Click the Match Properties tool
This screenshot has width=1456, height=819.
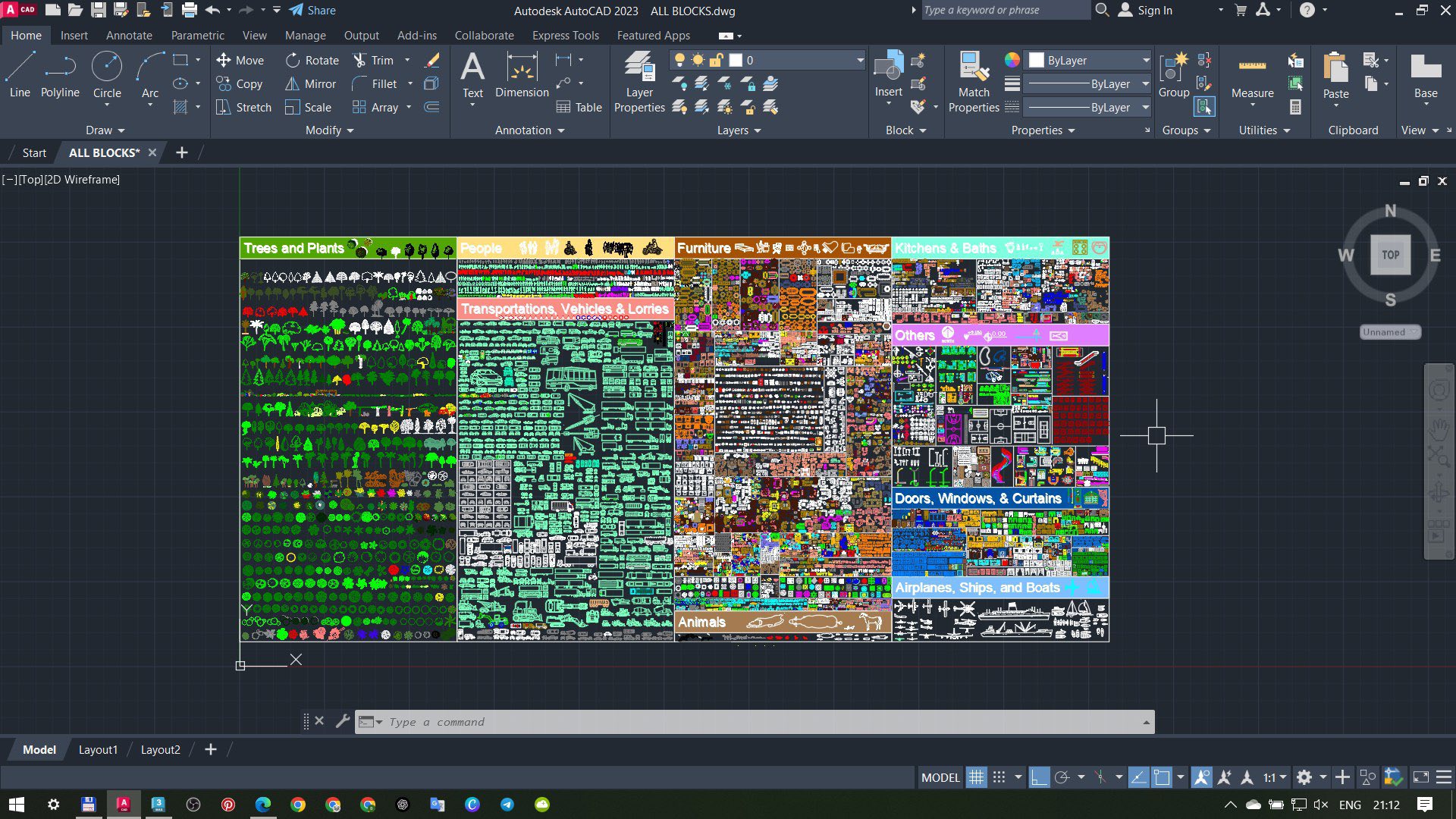974,82
